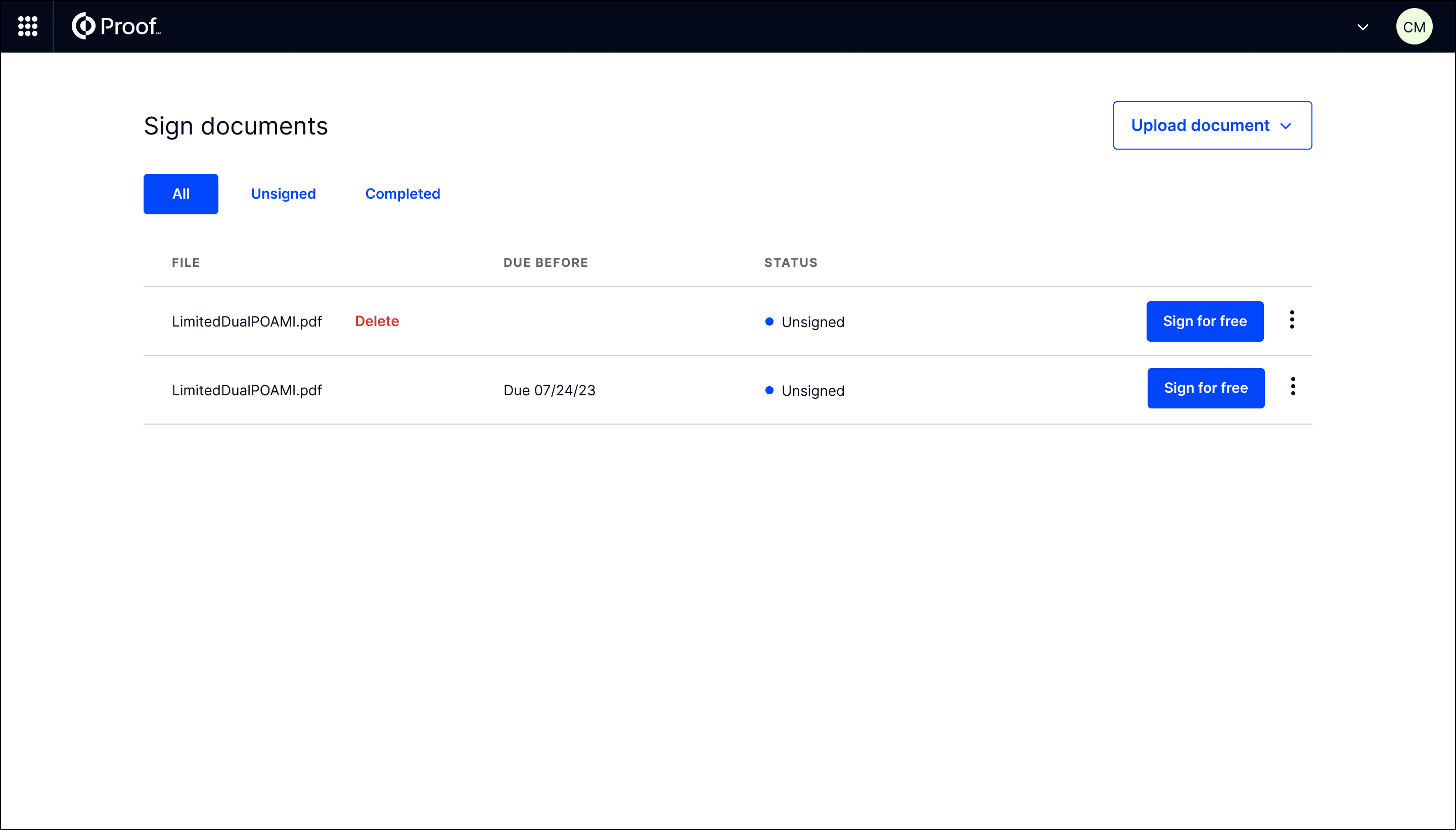Open the apps grid menu icon
Viewport: 1456px width, 830px height.
click(x=27, y=26)
